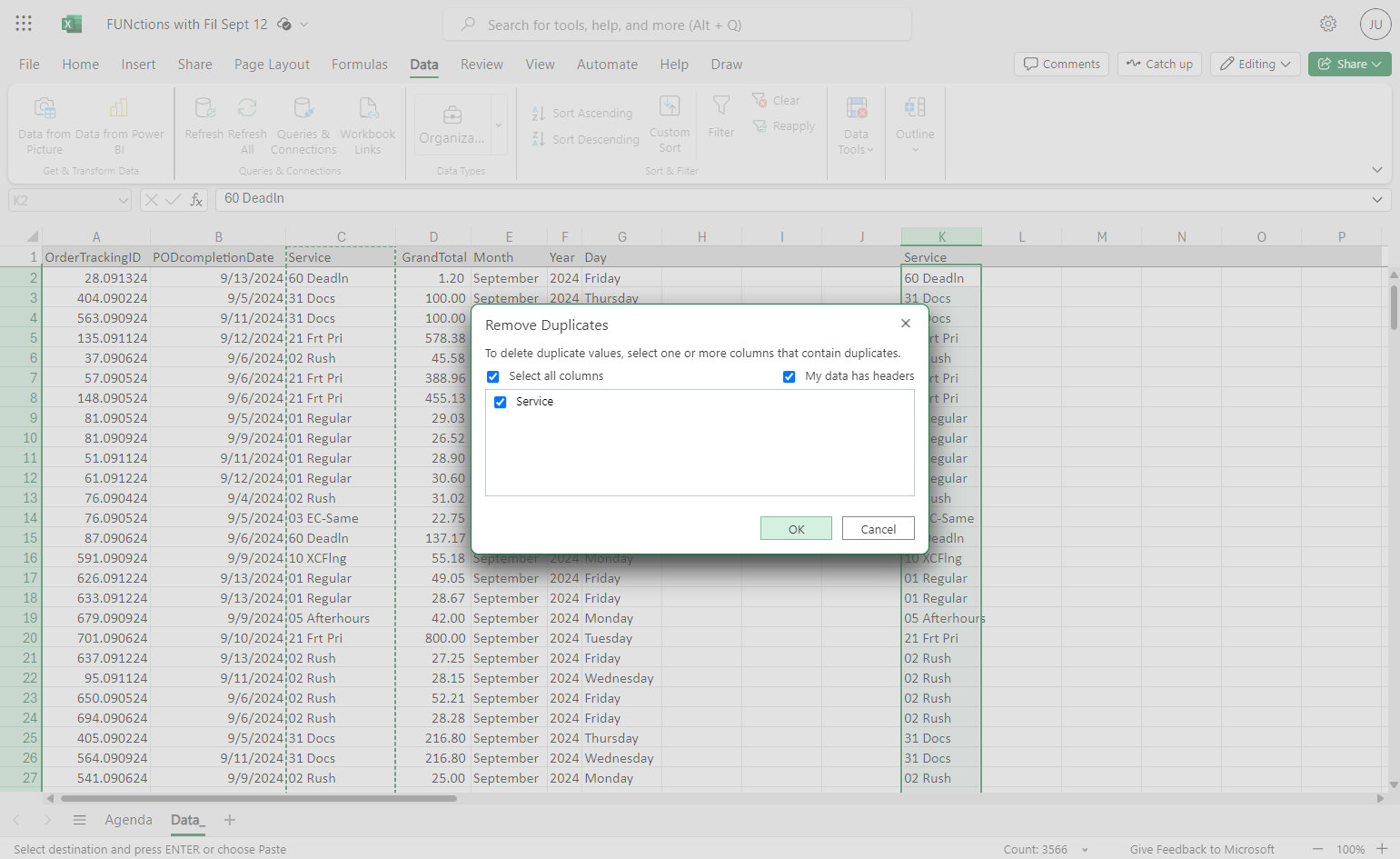This screenshot has width=1400, height=859.
Task: Open Custom Sort
Action: pos(670,125)
